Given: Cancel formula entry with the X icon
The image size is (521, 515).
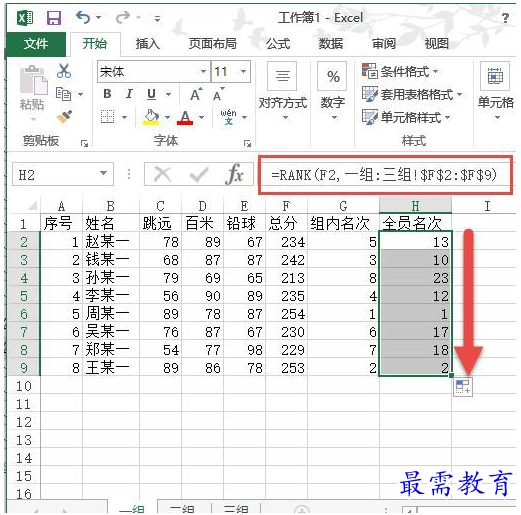Looking at the screenshot, I should [x=163, y=174].
